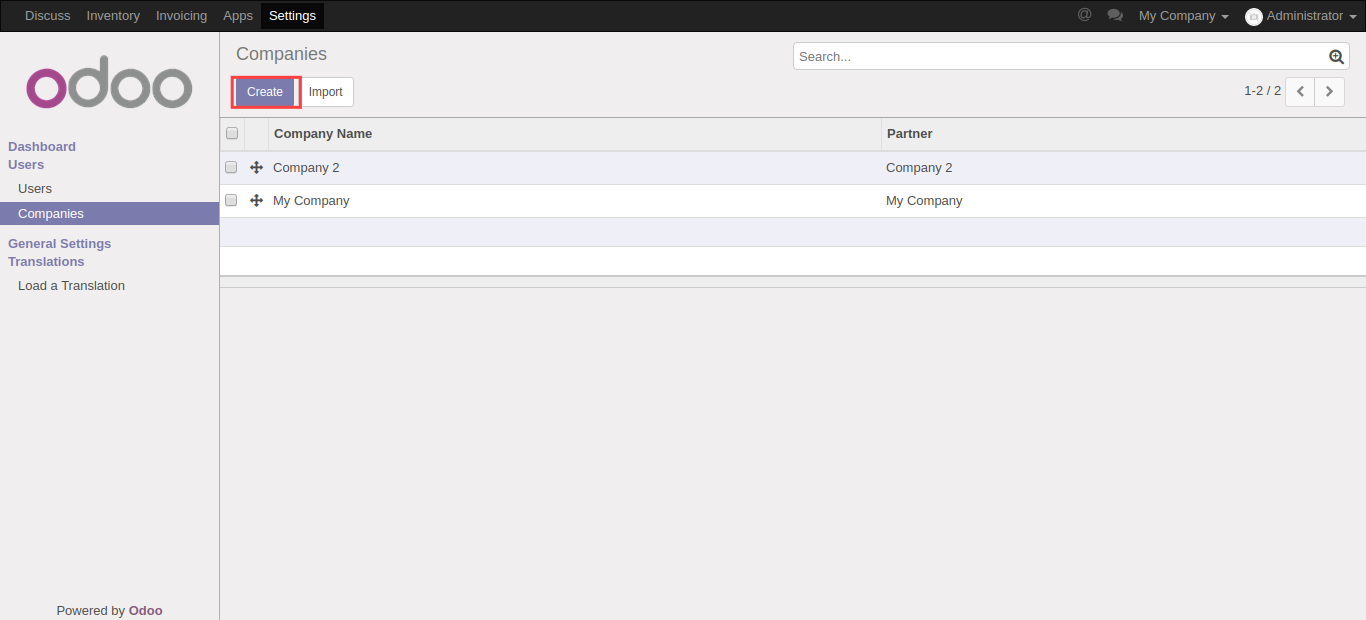Screen dimensions: 1366x620
Task: Go to previous page arrow
Action: (1300, 91)
